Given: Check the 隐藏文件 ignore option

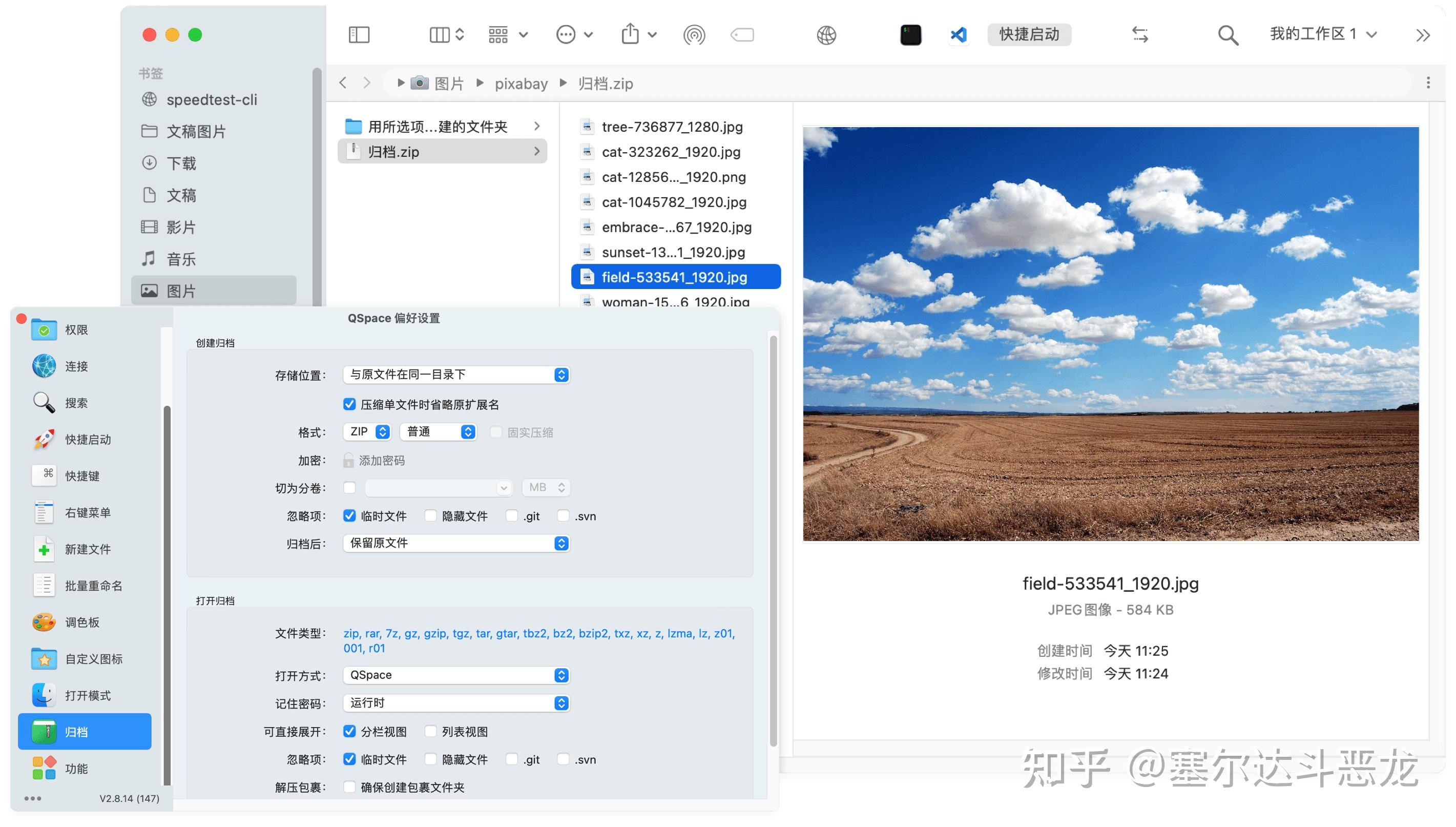Looking at the screenshot, I should [x=430, y=516].
